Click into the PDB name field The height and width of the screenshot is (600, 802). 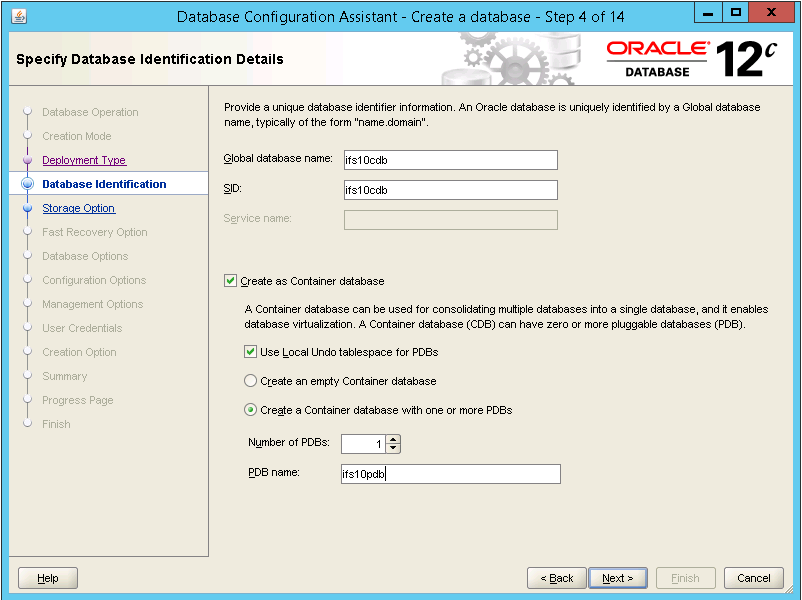[450, 474]
